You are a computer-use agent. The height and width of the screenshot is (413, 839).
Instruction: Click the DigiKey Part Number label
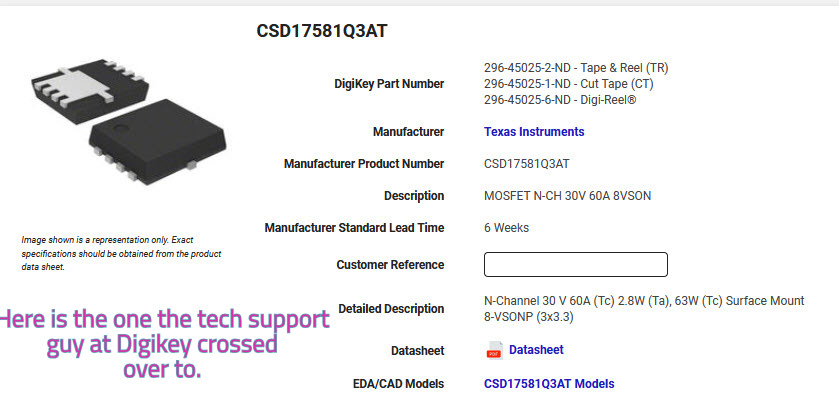click(389, 84)
